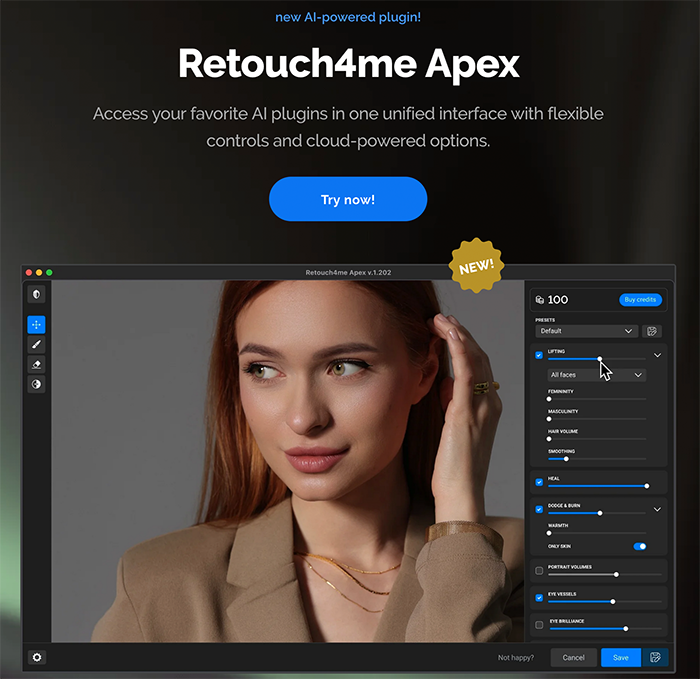The image size is (700, 679).
Task: Click the Eye Vessels slider handle
Action: pos(613,602)
